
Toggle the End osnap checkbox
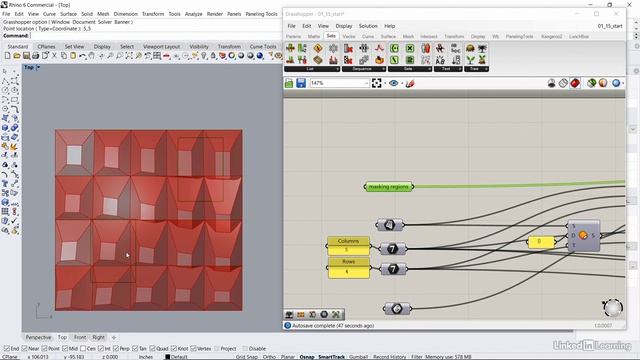click(7, 349)
